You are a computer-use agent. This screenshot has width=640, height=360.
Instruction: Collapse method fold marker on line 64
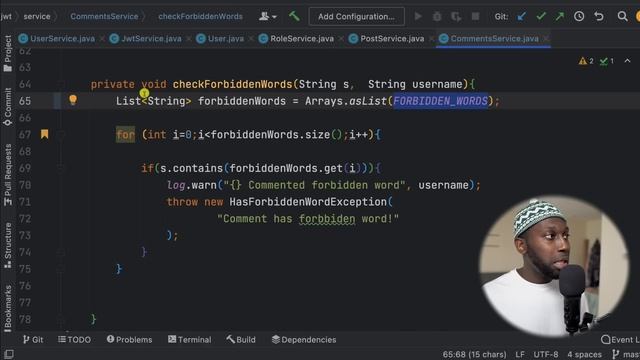(x=60, y=84)
